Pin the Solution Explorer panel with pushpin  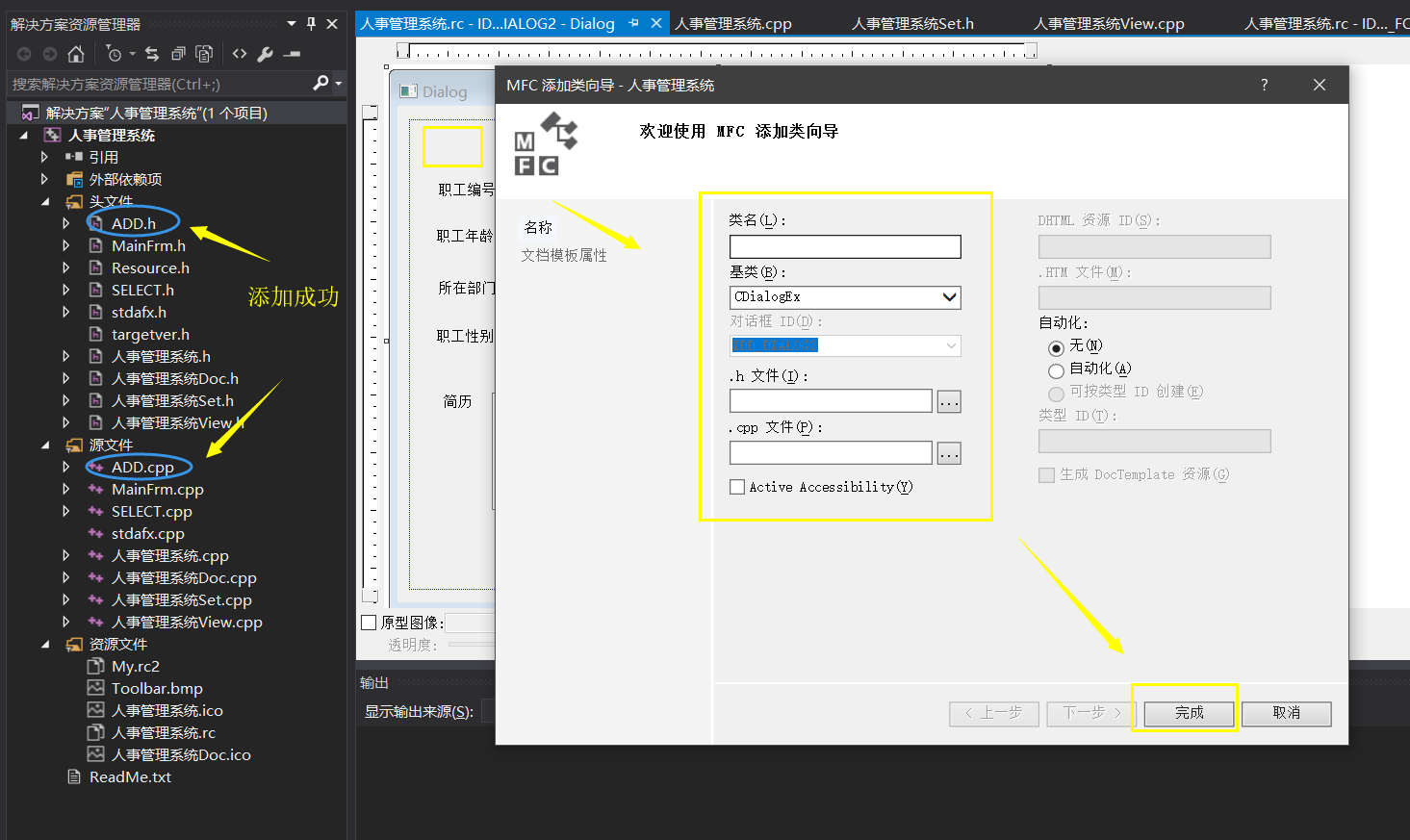[x=311, y=23]
